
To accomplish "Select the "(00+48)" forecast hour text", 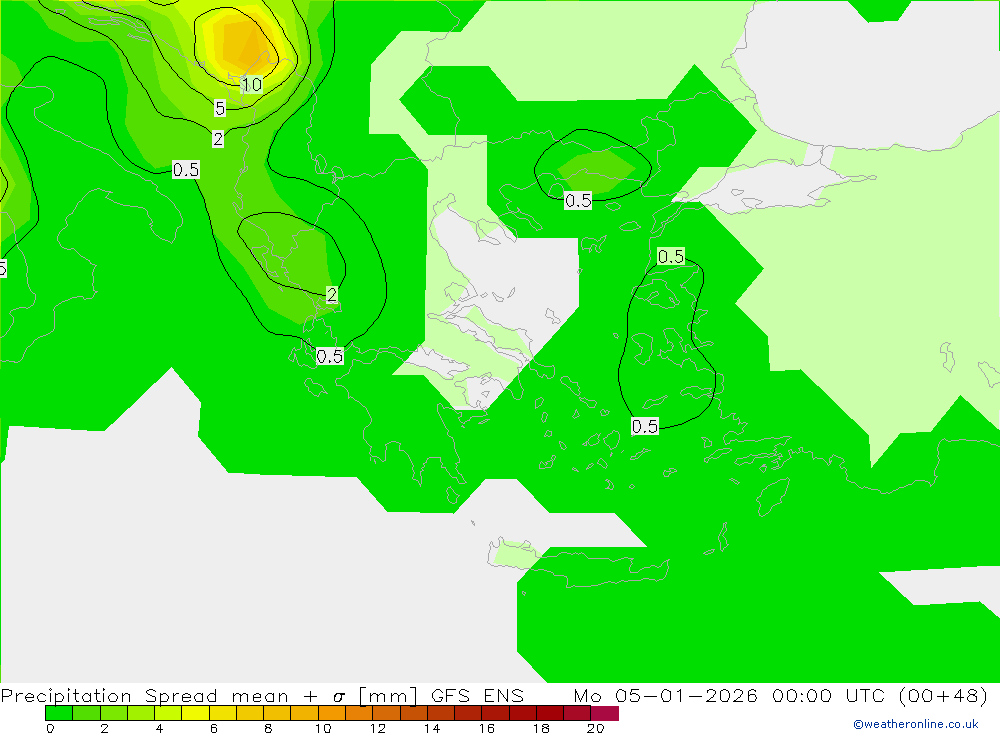I will 942,696.
